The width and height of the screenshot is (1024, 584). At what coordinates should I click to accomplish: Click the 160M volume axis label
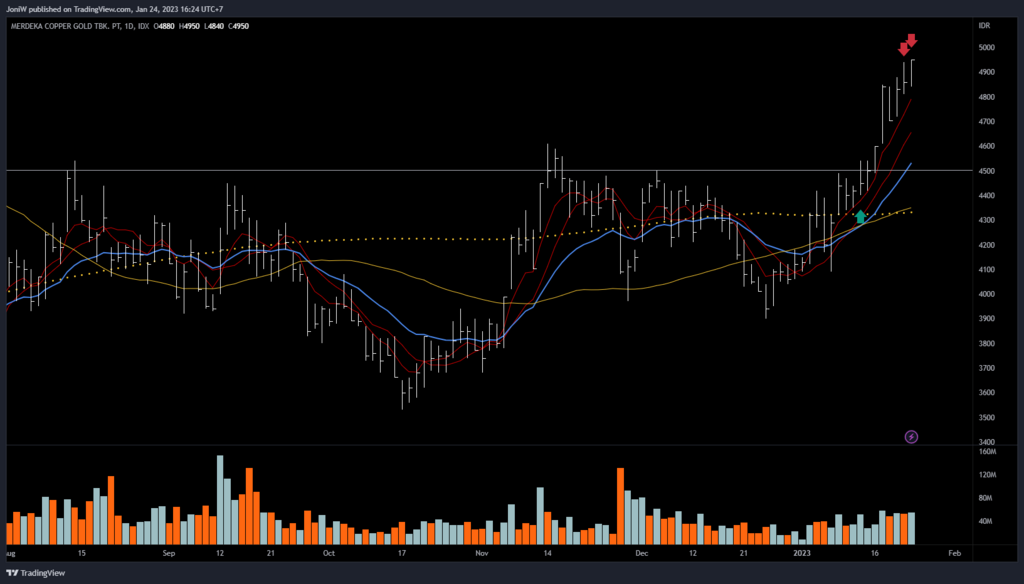[987, 452]
